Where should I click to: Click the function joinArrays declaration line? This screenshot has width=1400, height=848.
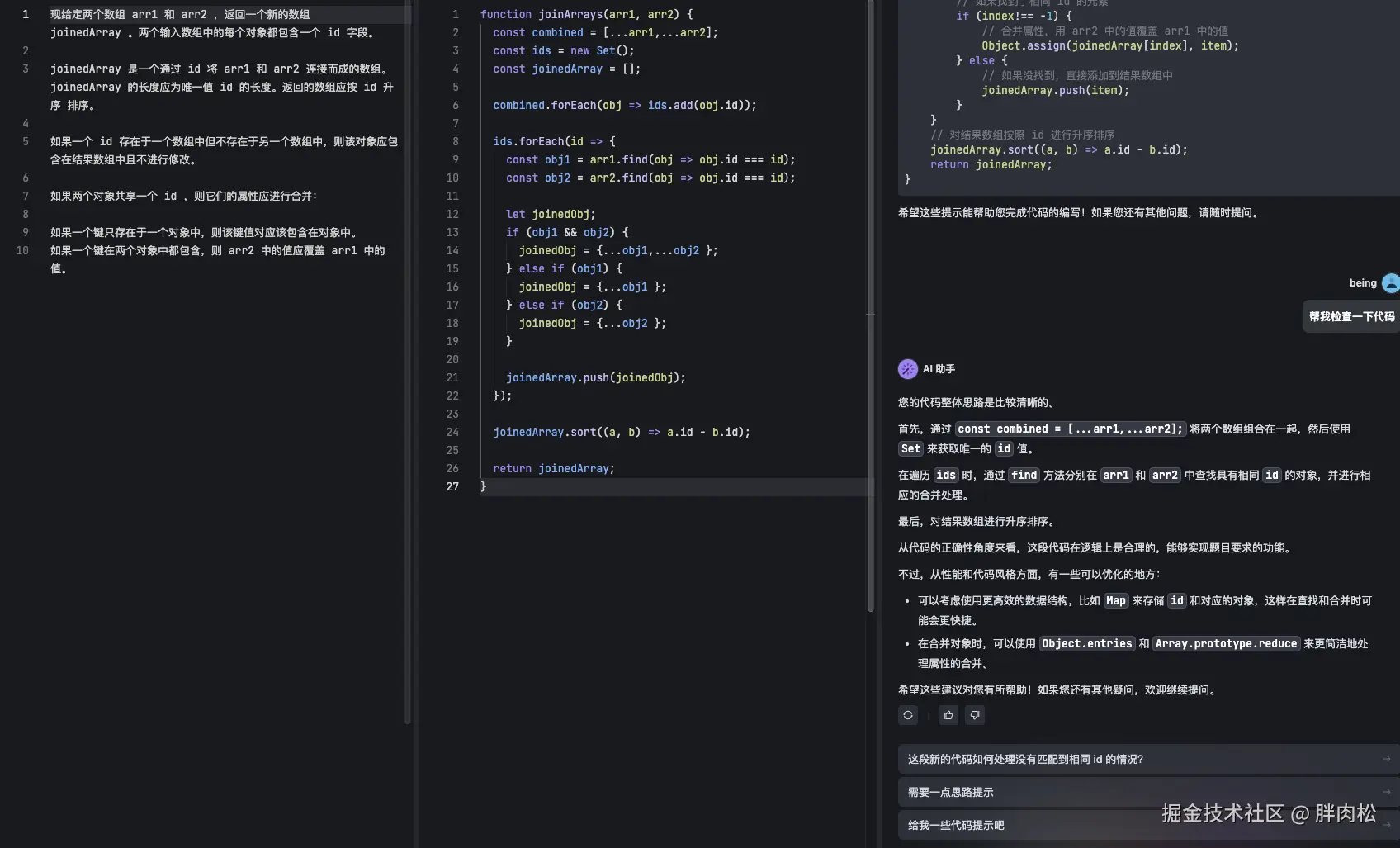(x=586, y=14)
